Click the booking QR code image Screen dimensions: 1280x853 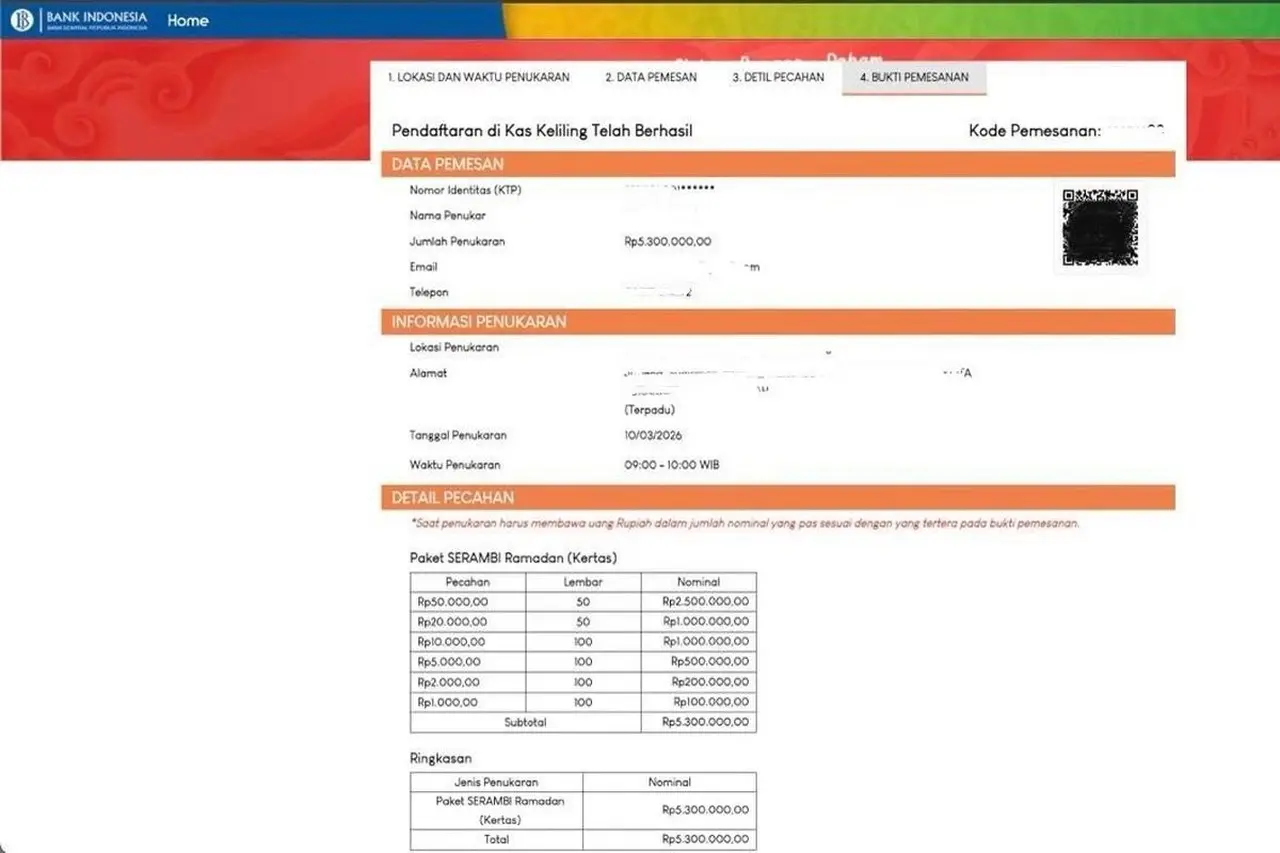[x=1100, y=228]
